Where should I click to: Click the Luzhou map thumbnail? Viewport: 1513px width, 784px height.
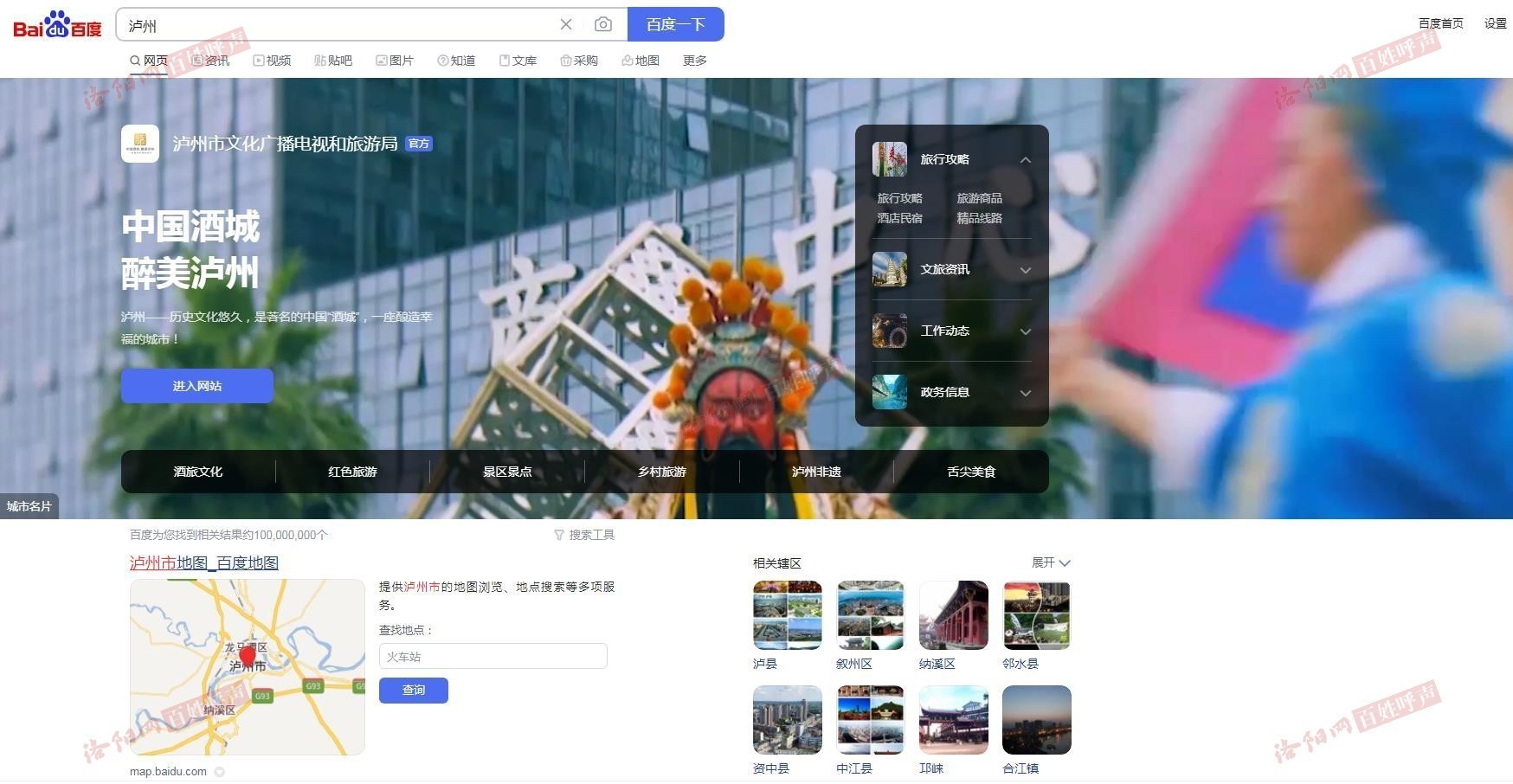(248, 667)
